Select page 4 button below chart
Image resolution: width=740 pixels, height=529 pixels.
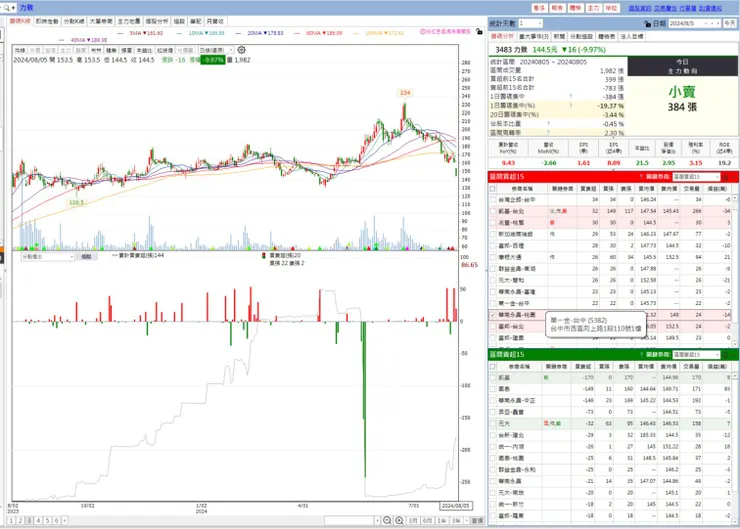(38, 520)
